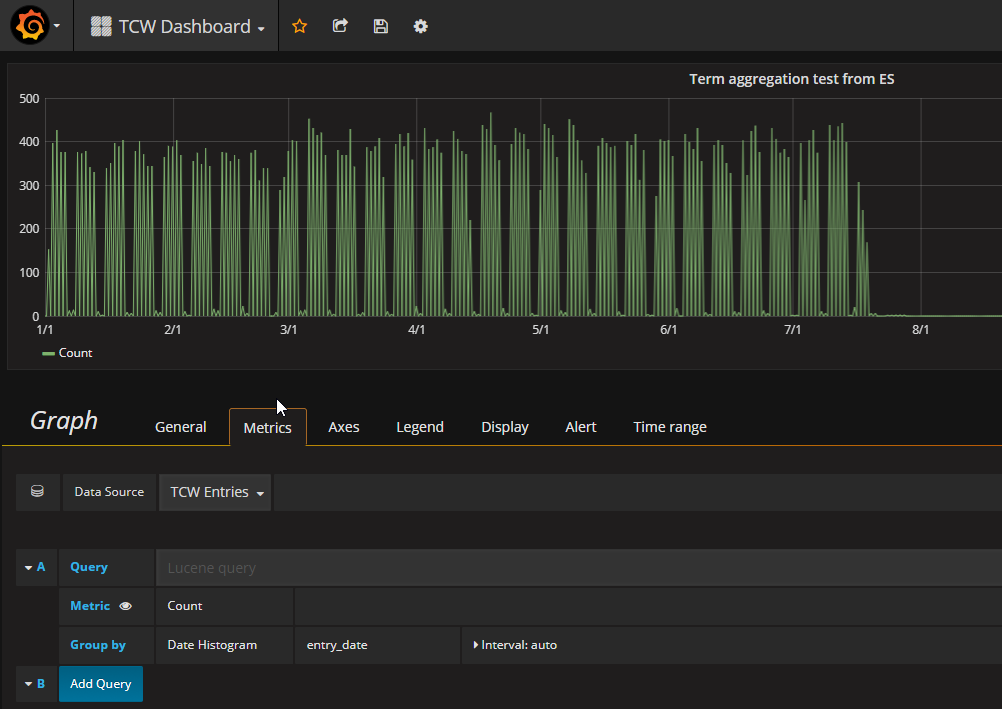
Task: Click the dashboard picker grid icon
Action: coord(101,25)
